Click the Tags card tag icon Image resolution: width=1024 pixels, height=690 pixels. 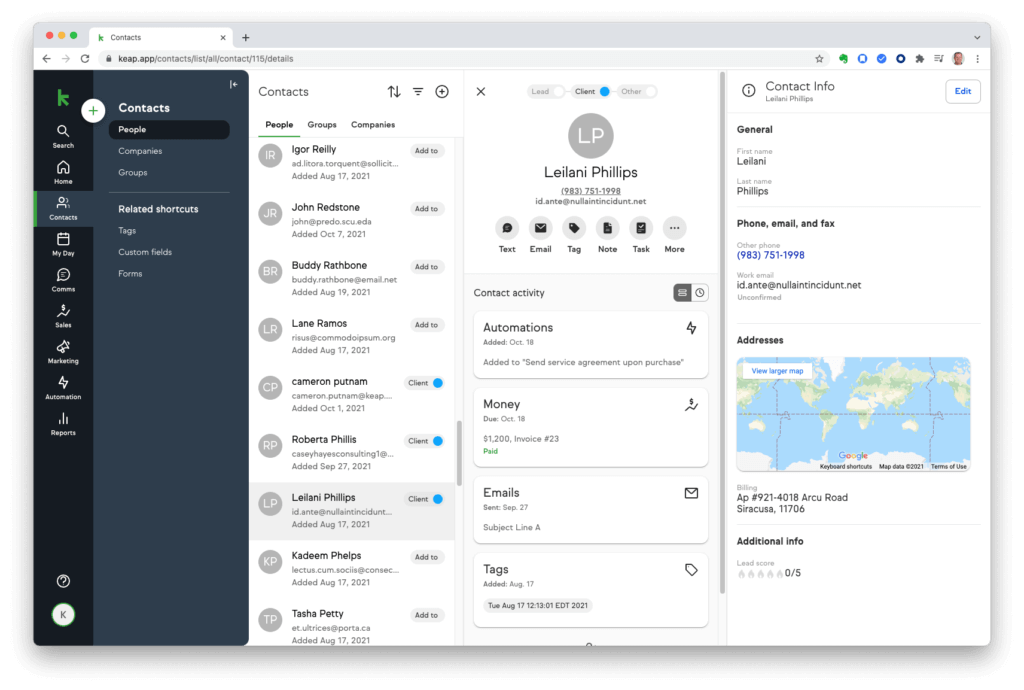(x=691, y=570)
